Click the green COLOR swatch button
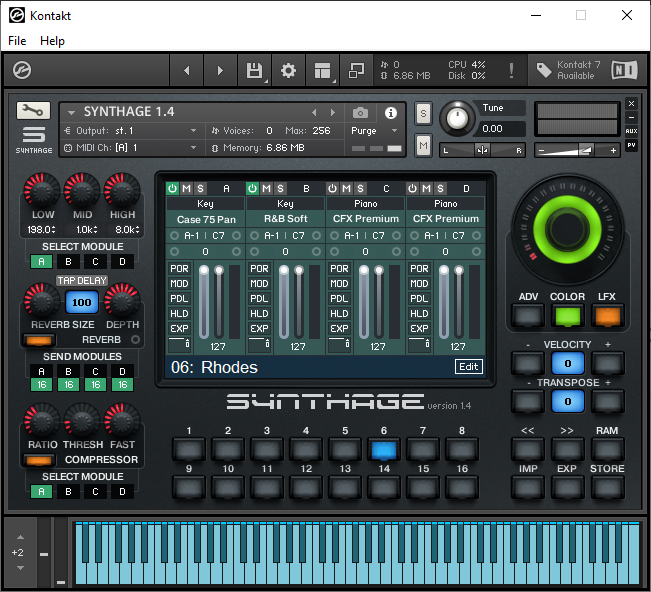651x592 pixels. pos(568,316)
